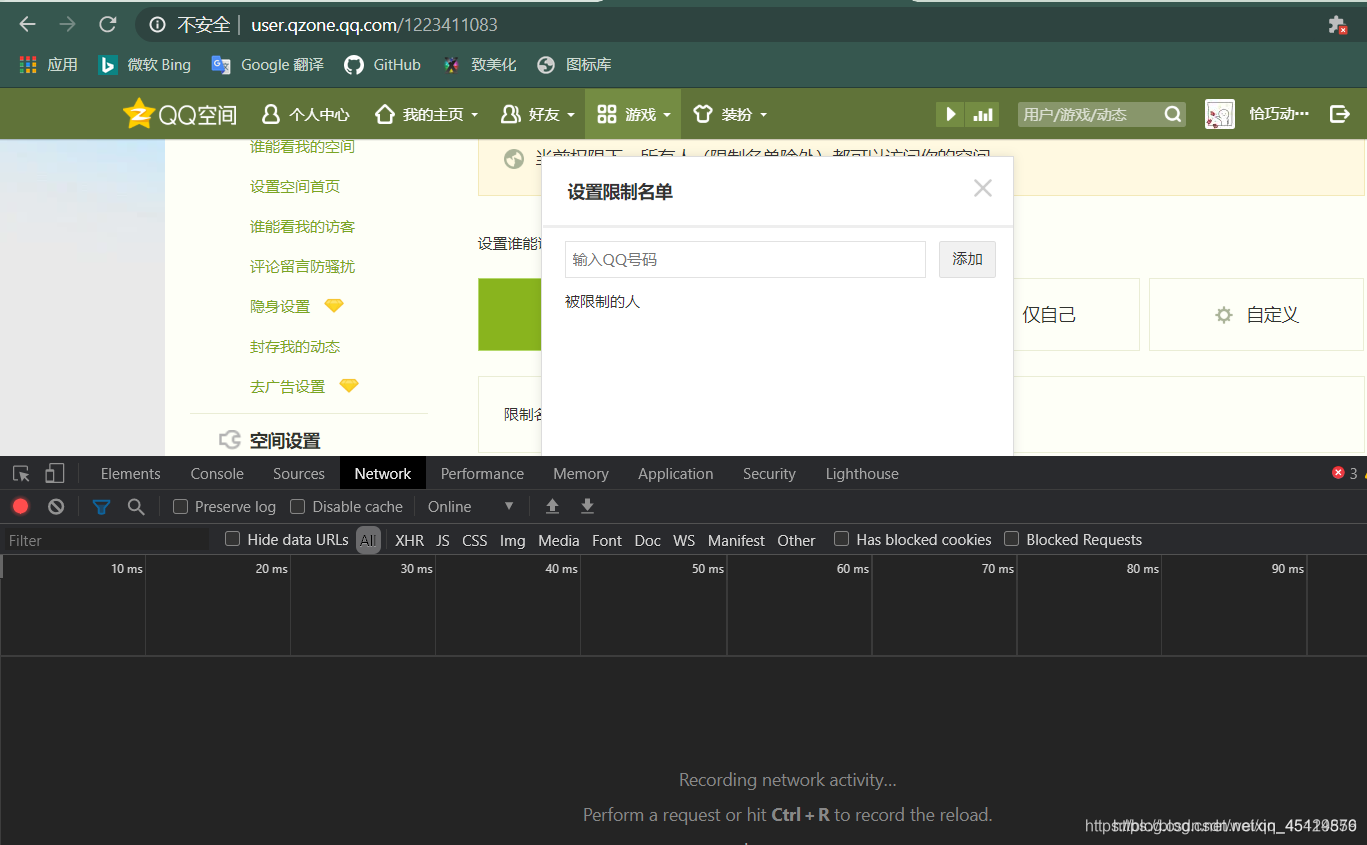Open the 微软 Bing bookmark
The height and width of the screenshot is (845, 1367).
(x=144, y=64)
